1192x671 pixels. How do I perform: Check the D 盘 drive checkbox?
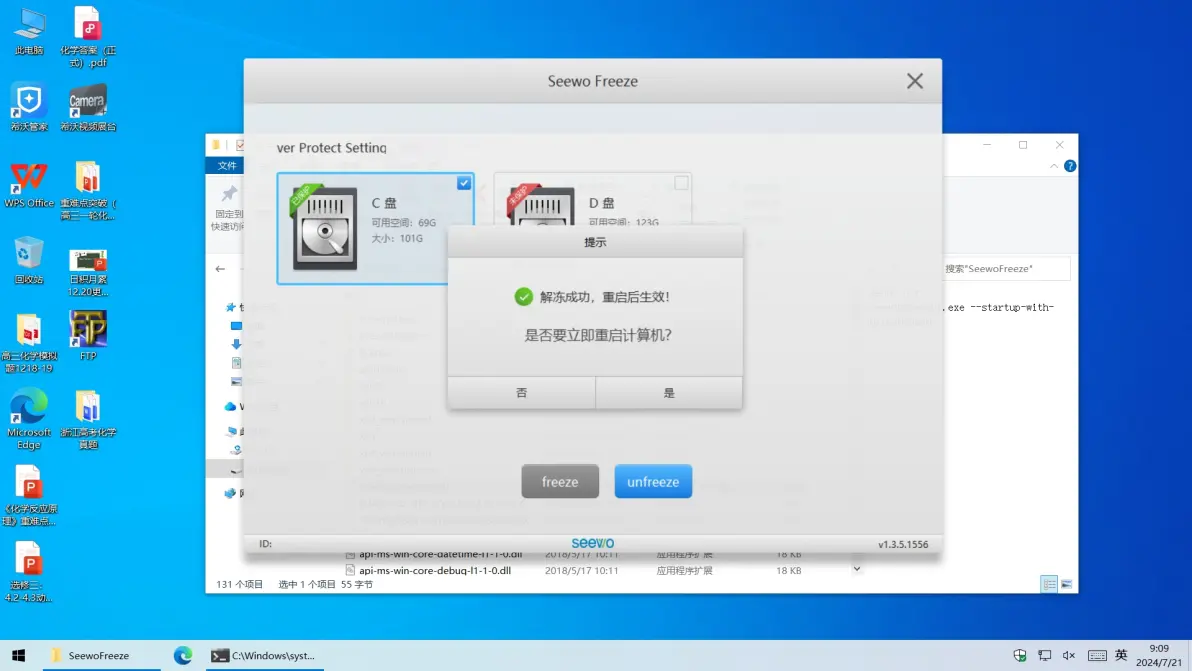681,183
